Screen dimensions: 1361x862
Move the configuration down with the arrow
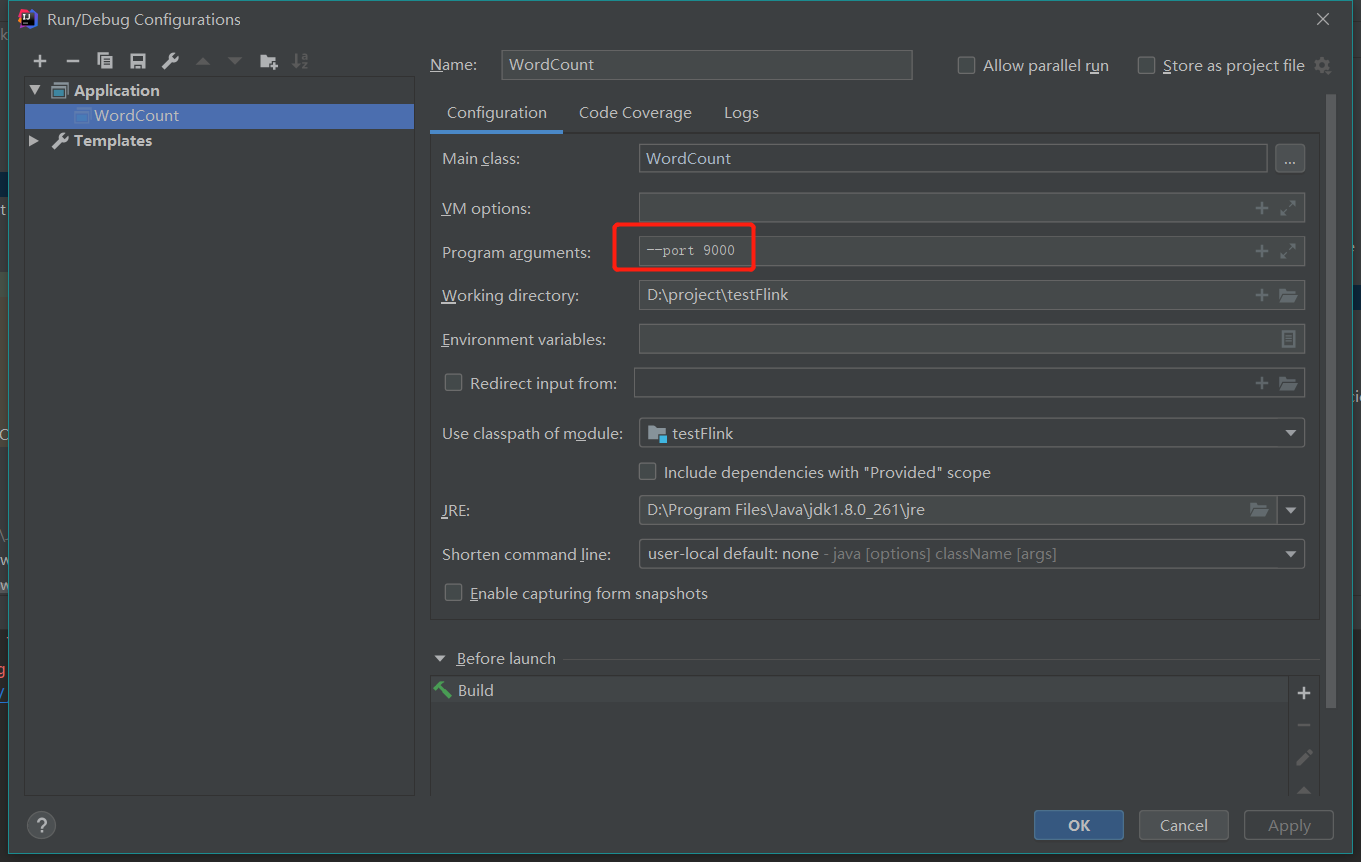click(235, 62)
